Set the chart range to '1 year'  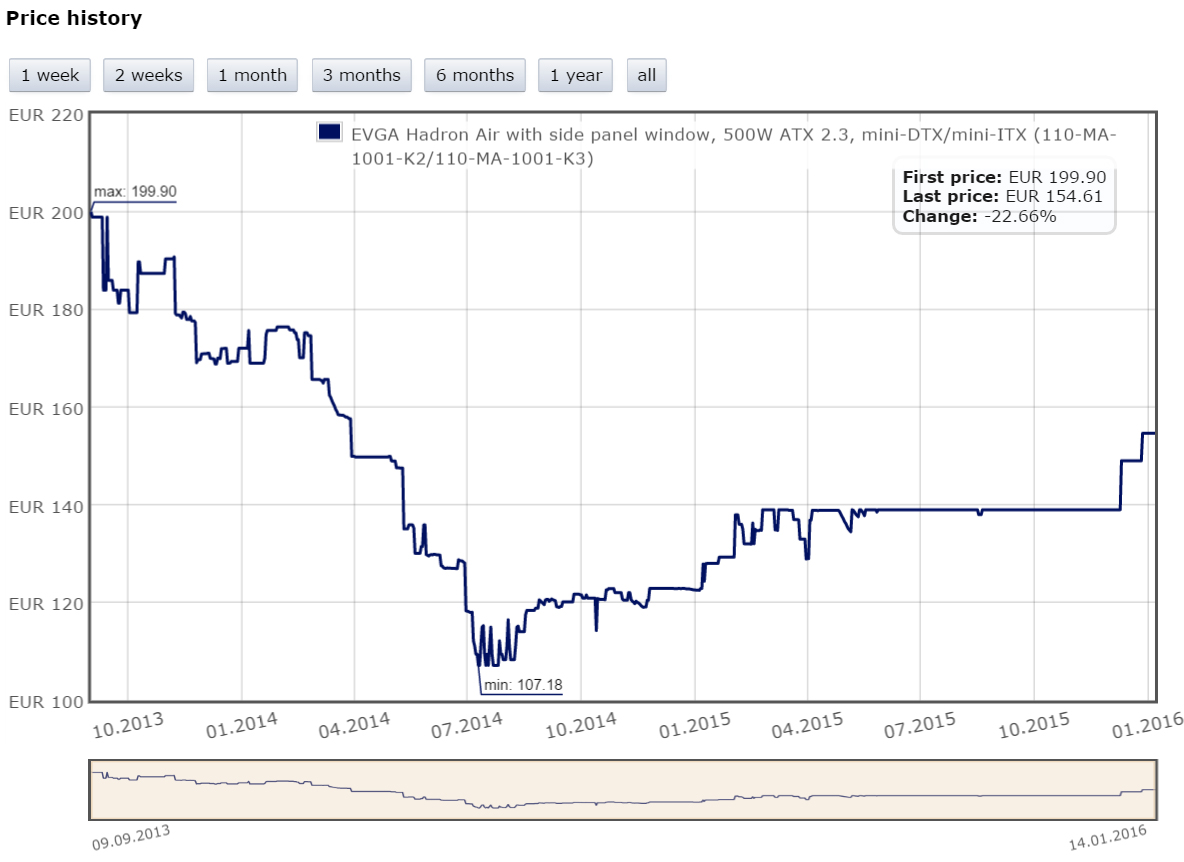[575, 75]
